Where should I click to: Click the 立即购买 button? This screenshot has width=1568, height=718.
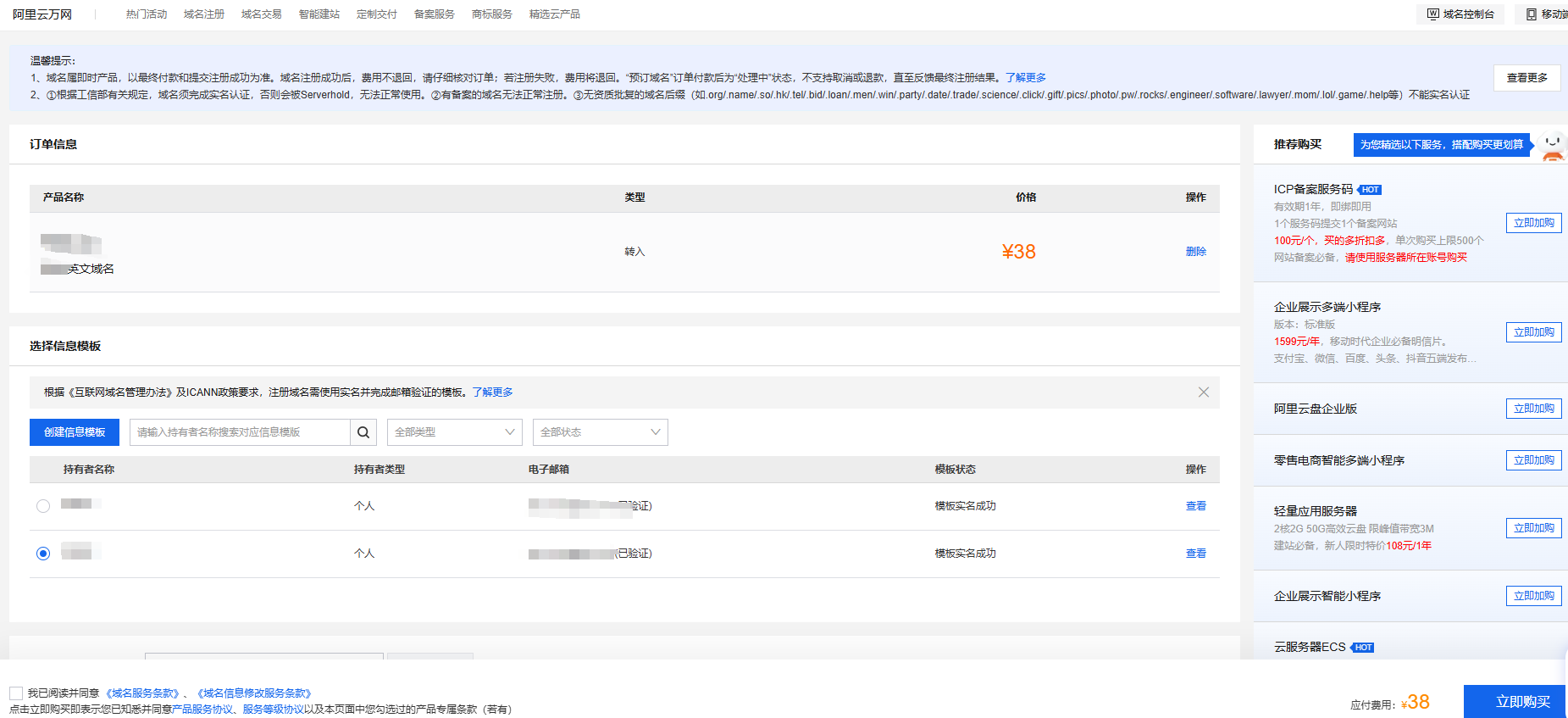click(x=1515, y=702)
